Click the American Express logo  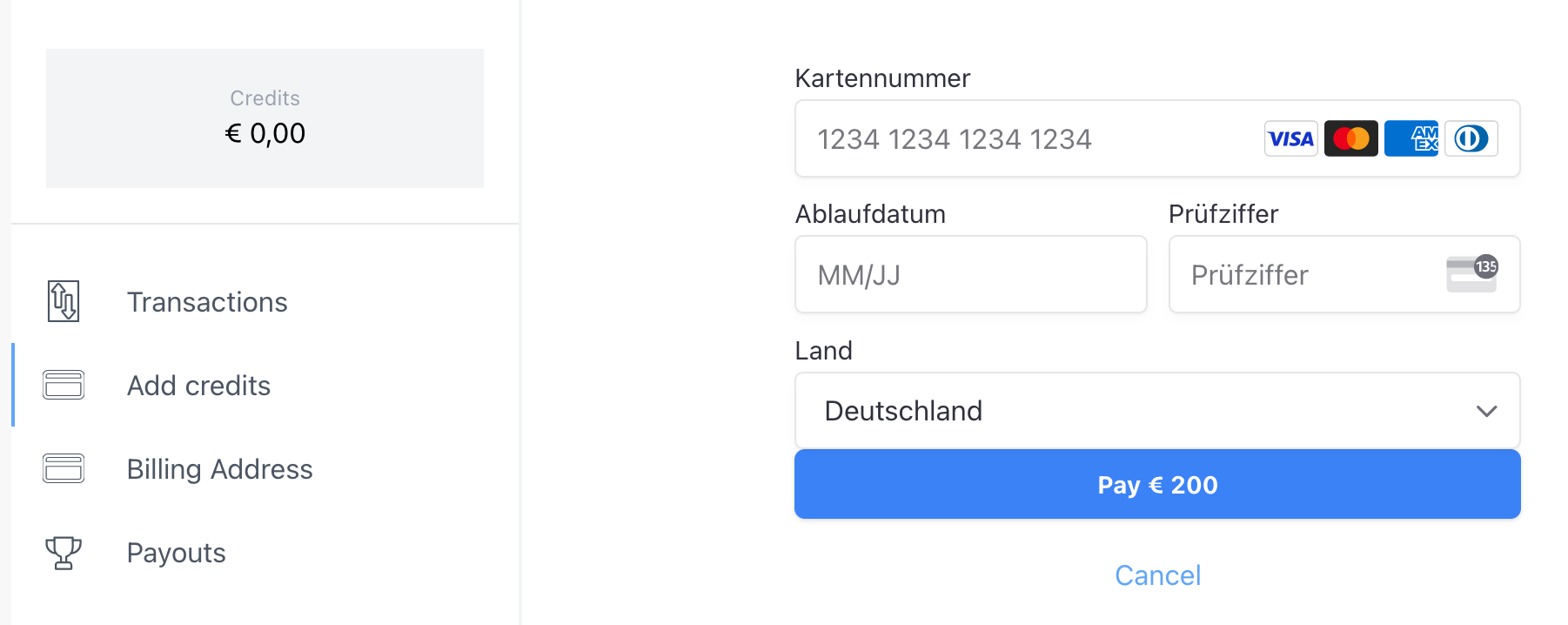(1411, 138)
